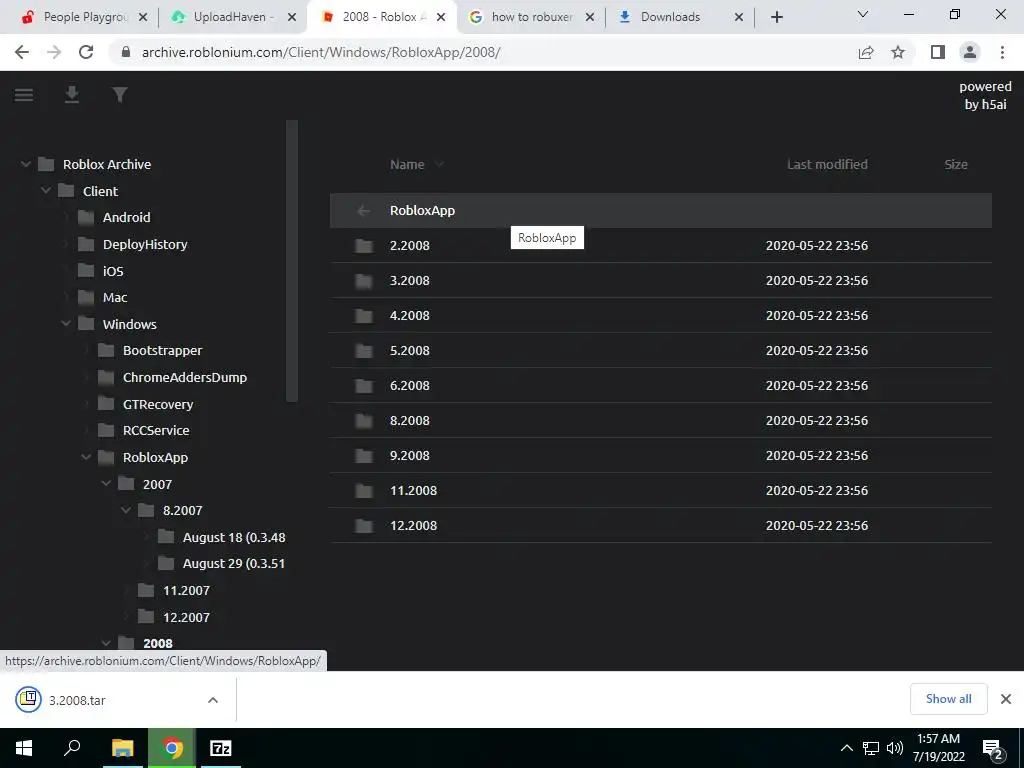1024x768 pixels.
Task: Click folder icon of 12.2008 row
Action: coord(364,526)
